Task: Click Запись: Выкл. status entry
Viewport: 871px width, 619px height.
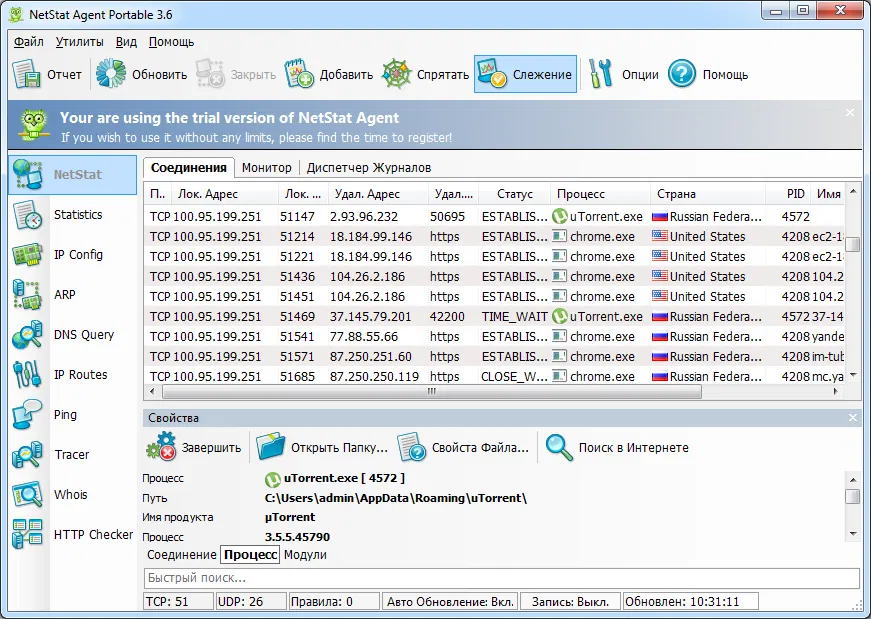Action: click(570, 602)
